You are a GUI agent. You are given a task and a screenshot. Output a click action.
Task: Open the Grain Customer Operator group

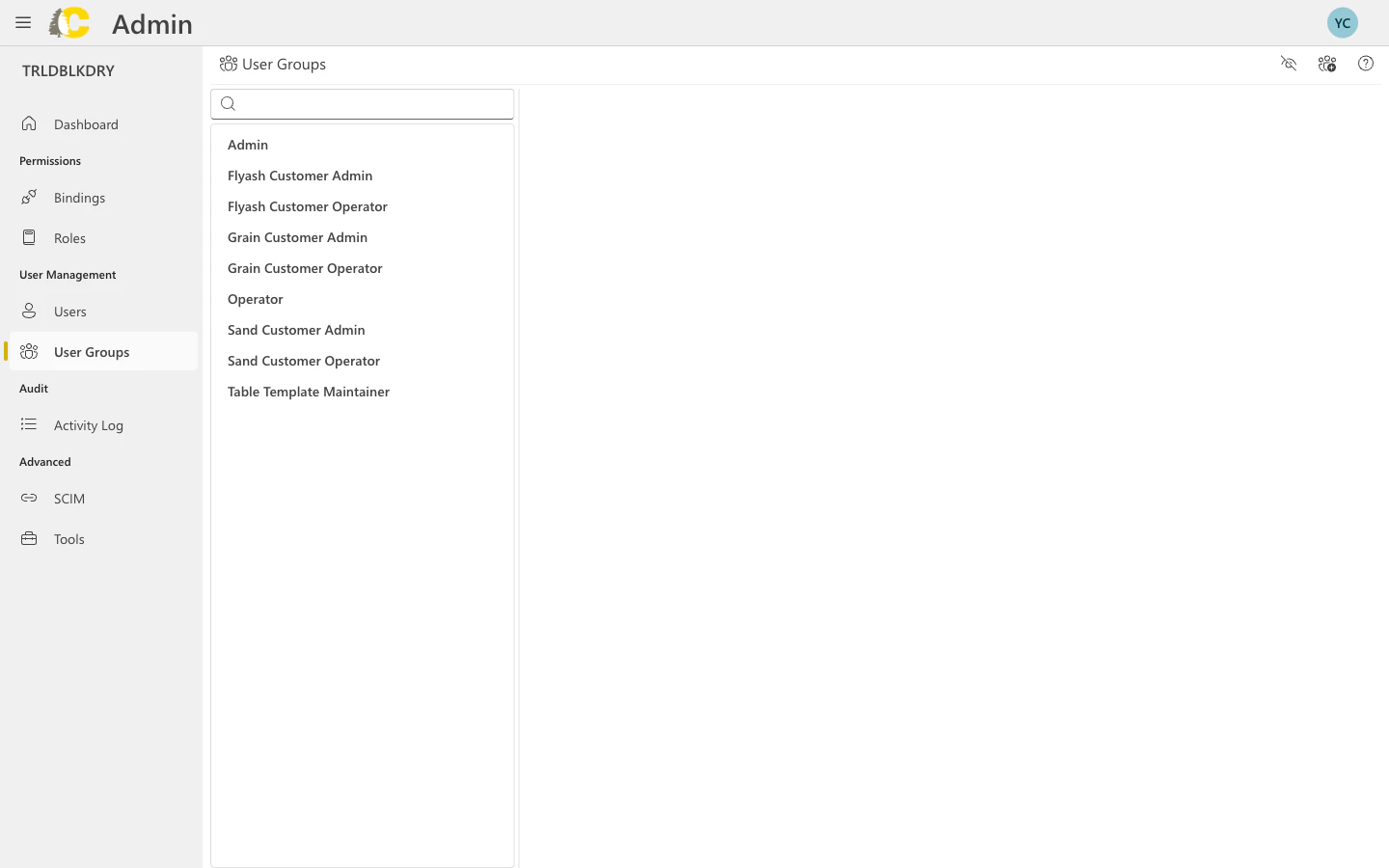tap(305, 268)
